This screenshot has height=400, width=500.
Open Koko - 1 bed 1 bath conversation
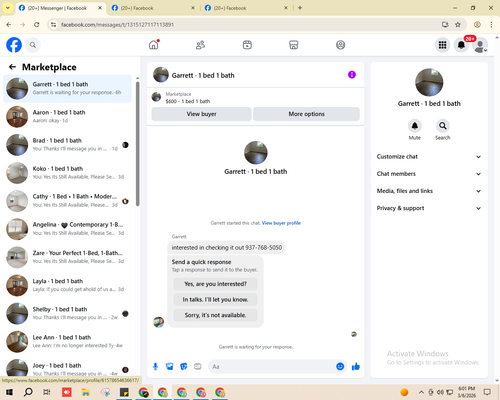[68, 173]
